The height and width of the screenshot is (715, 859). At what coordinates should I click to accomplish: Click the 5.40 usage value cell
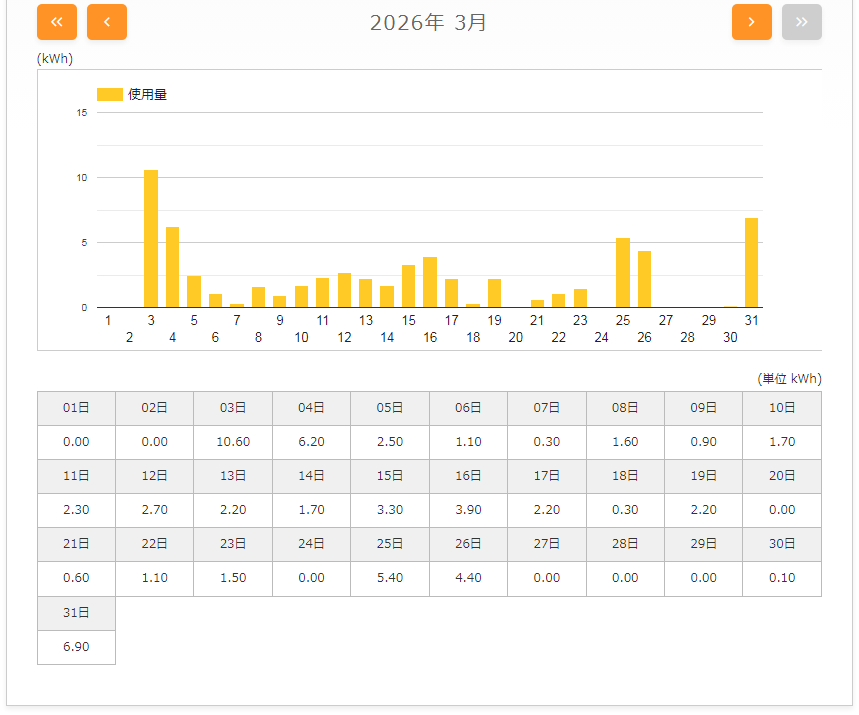(x=390, y=578)
